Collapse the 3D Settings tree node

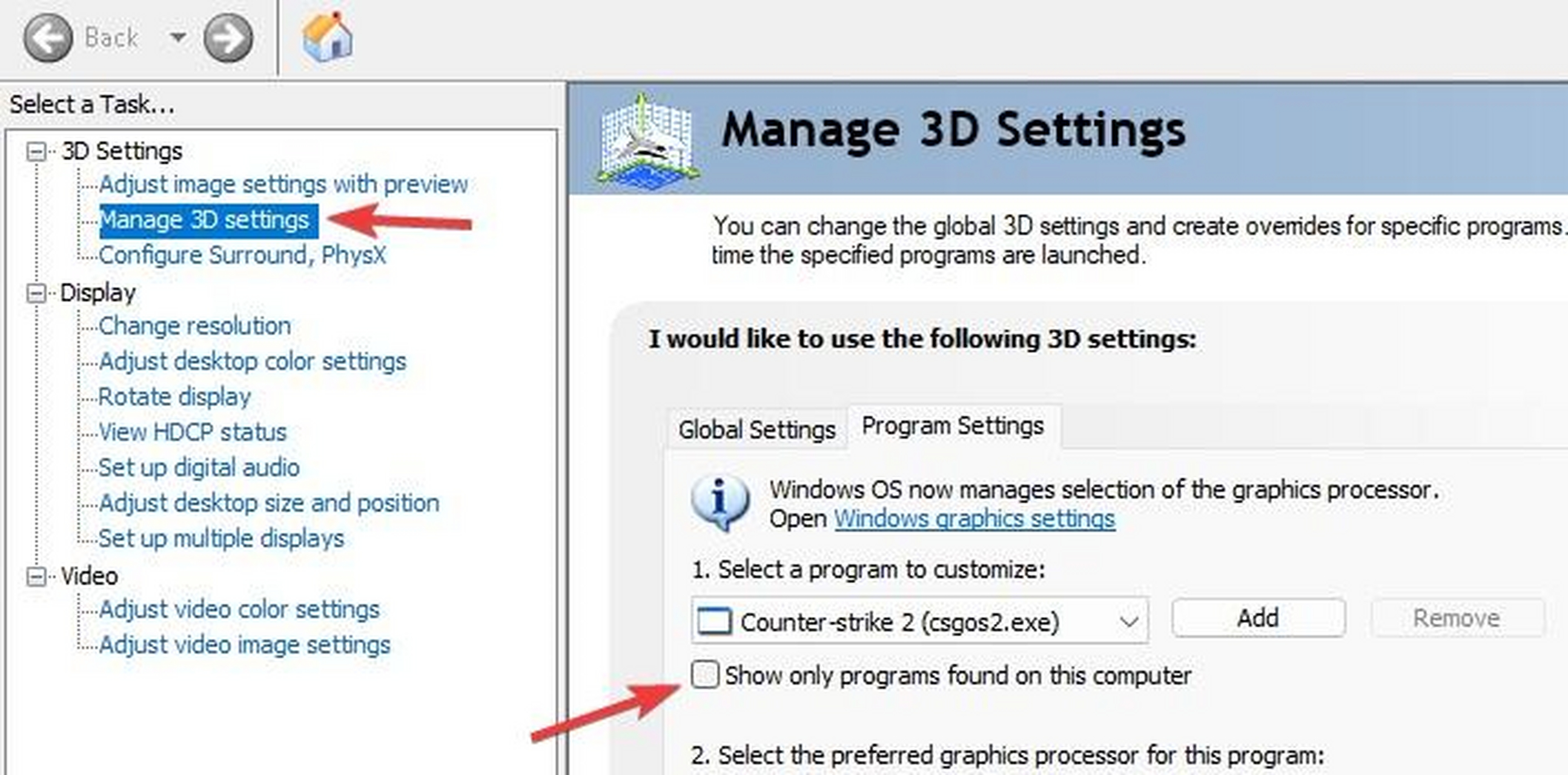tap(36, 151)
